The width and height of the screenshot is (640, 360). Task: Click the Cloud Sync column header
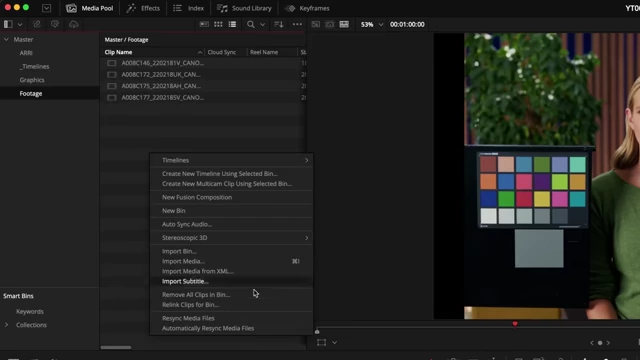[x=222, y=52]
